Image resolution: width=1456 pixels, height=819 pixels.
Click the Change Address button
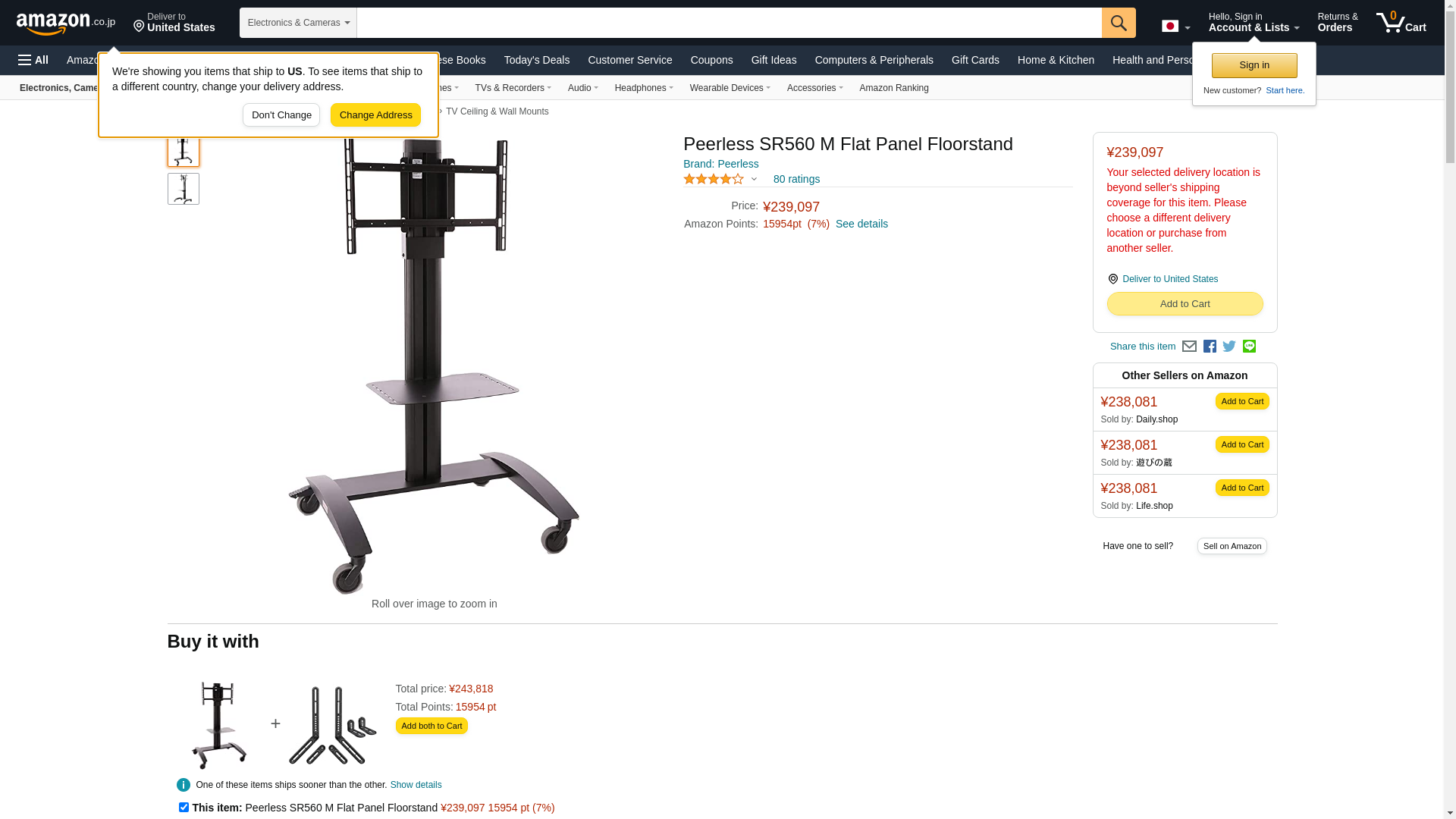[x=375, y=115]
